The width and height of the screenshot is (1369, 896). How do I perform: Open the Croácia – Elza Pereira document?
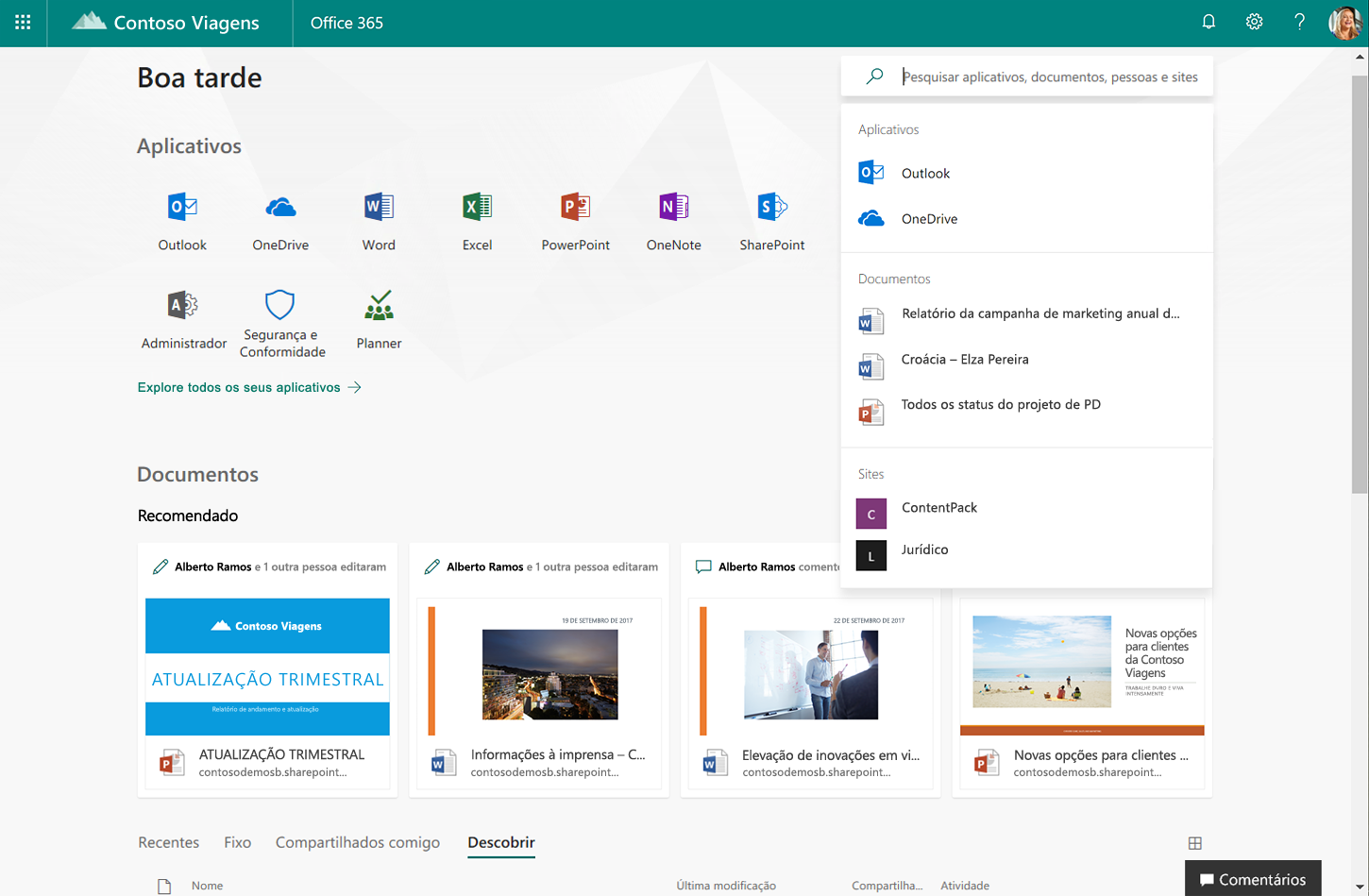1026,364
